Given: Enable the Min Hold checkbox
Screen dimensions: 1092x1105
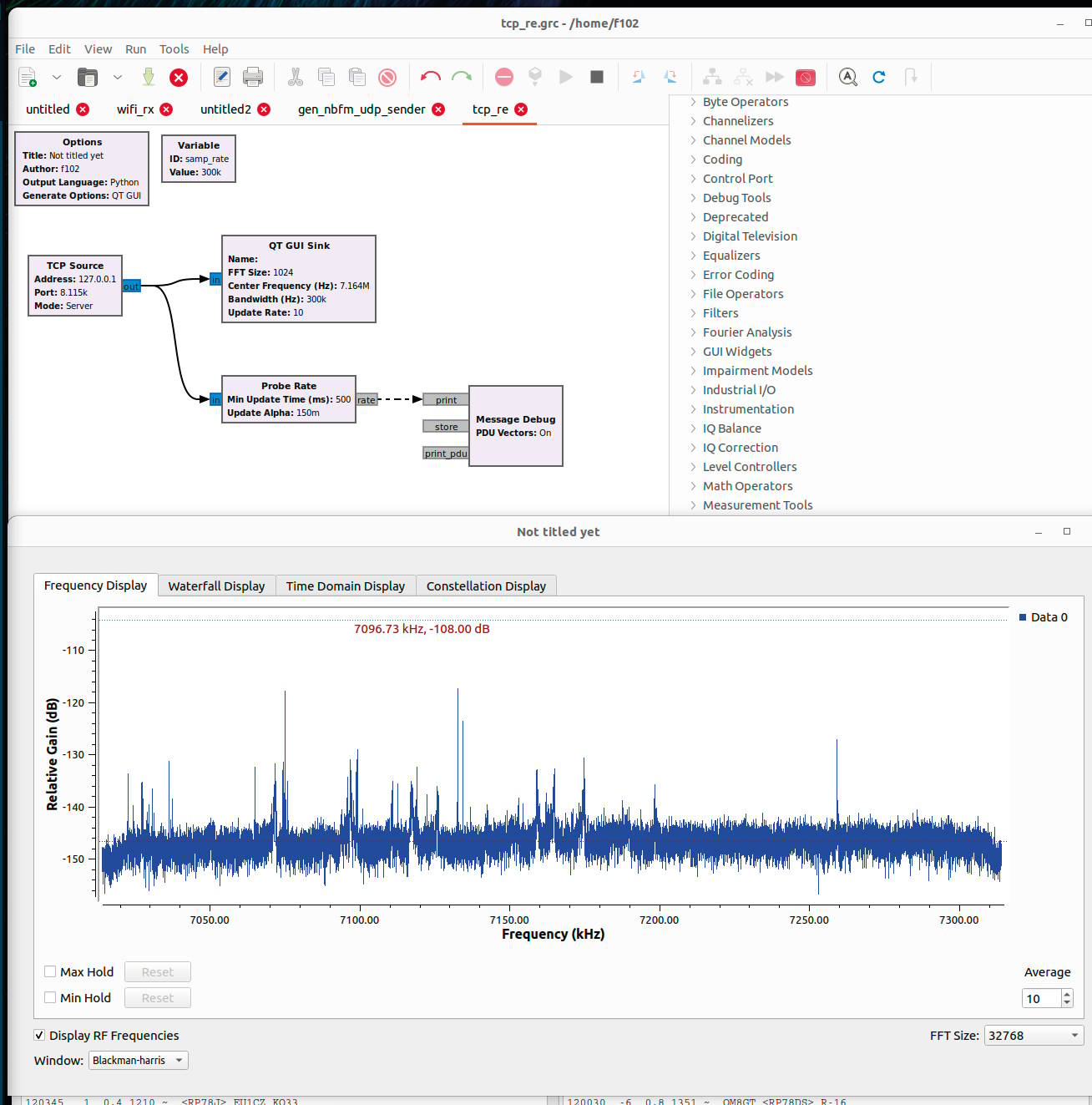Looking at the screenshot, I should 50,997.
